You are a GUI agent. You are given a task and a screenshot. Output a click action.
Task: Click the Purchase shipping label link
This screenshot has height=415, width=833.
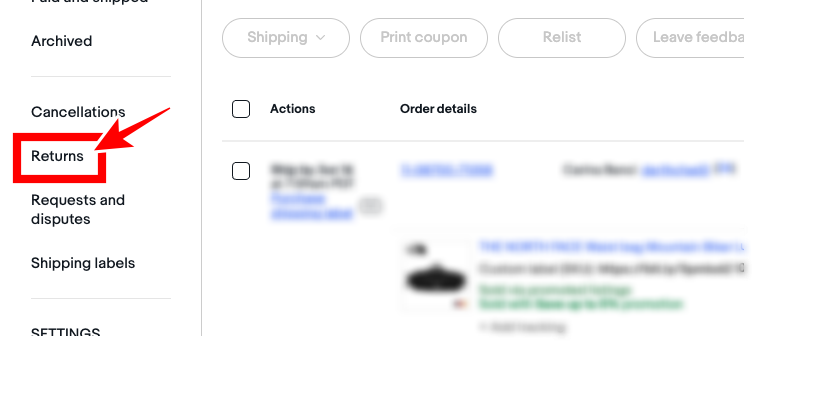pyautogui.click(x=312, y=206)
